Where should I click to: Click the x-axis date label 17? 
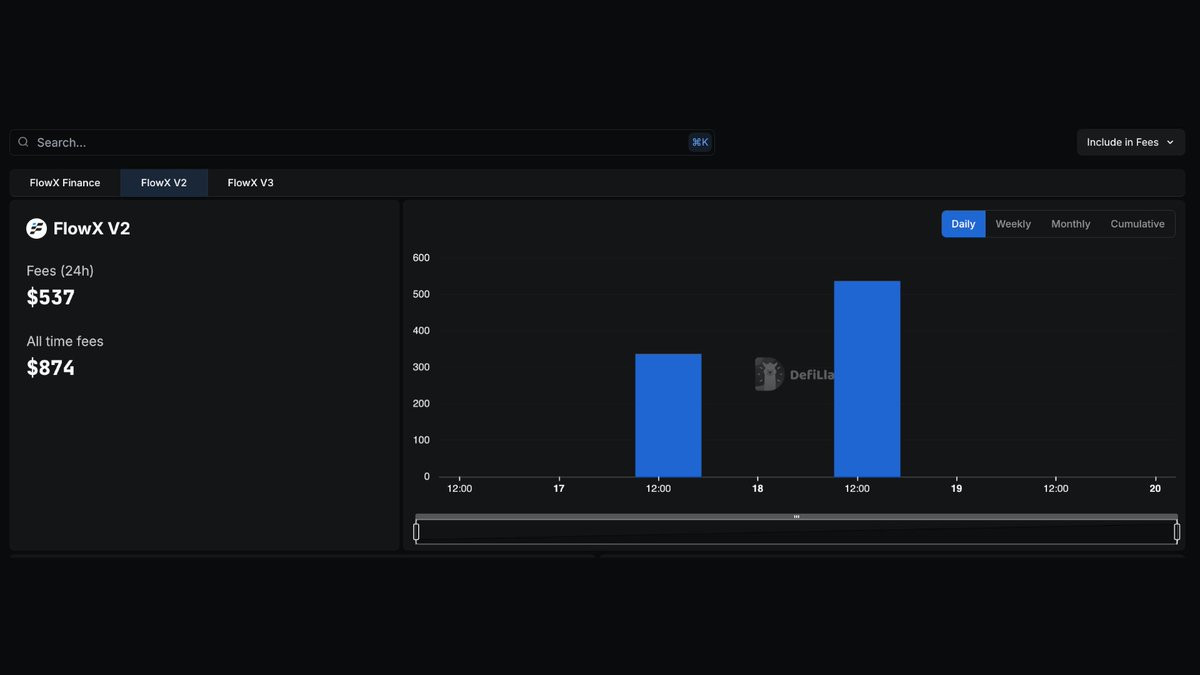coord(559,489)
